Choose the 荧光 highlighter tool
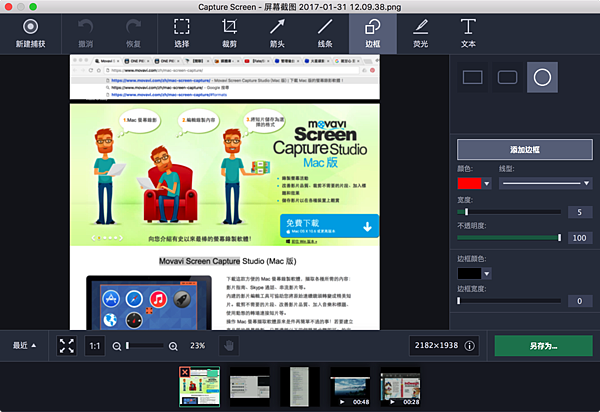Screen dimensions: 600x412 click(421, 34)
